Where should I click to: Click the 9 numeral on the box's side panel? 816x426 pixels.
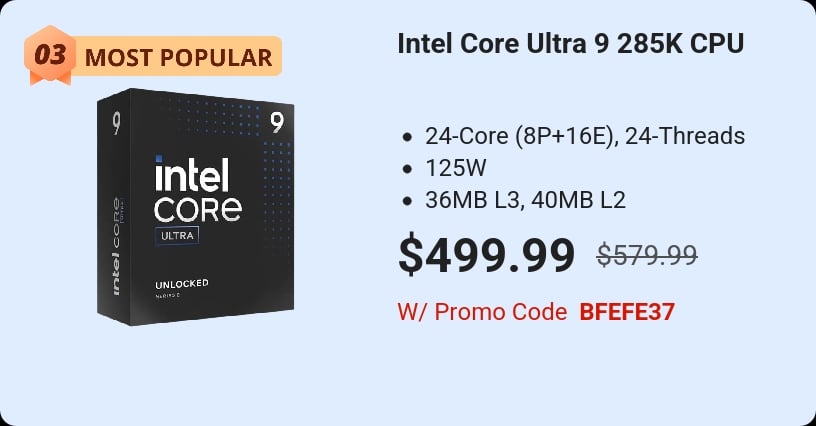[117, 122]
